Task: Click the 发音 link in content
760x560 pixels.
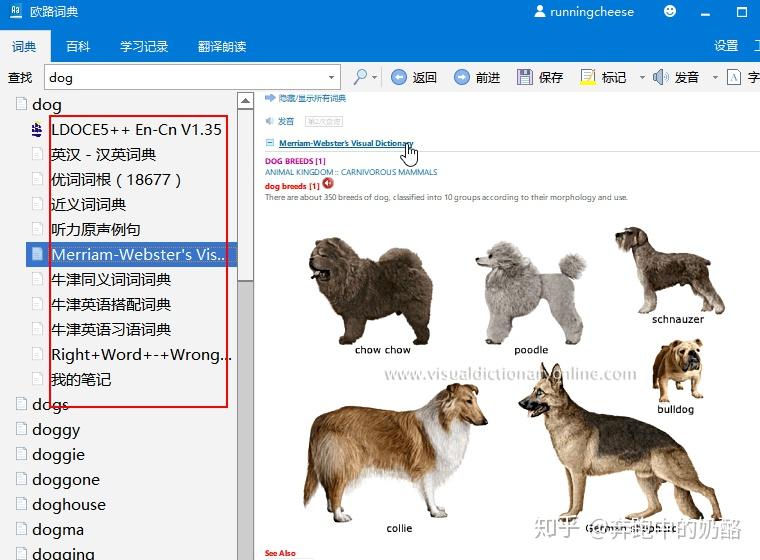Action: click(285, 121)
